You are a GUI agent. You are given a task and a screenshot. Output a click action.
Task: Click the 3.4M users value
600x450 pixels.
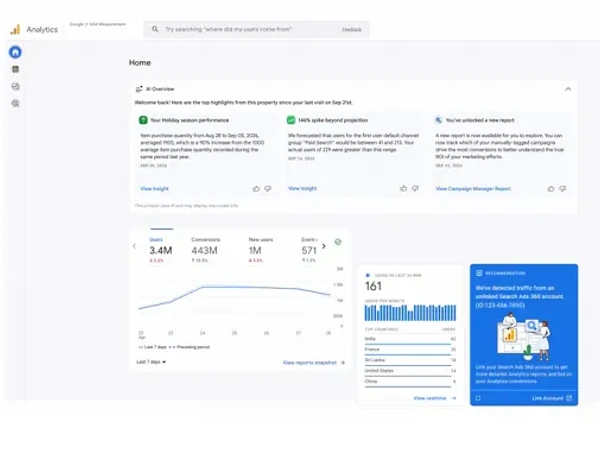click(x=161, y=251)
